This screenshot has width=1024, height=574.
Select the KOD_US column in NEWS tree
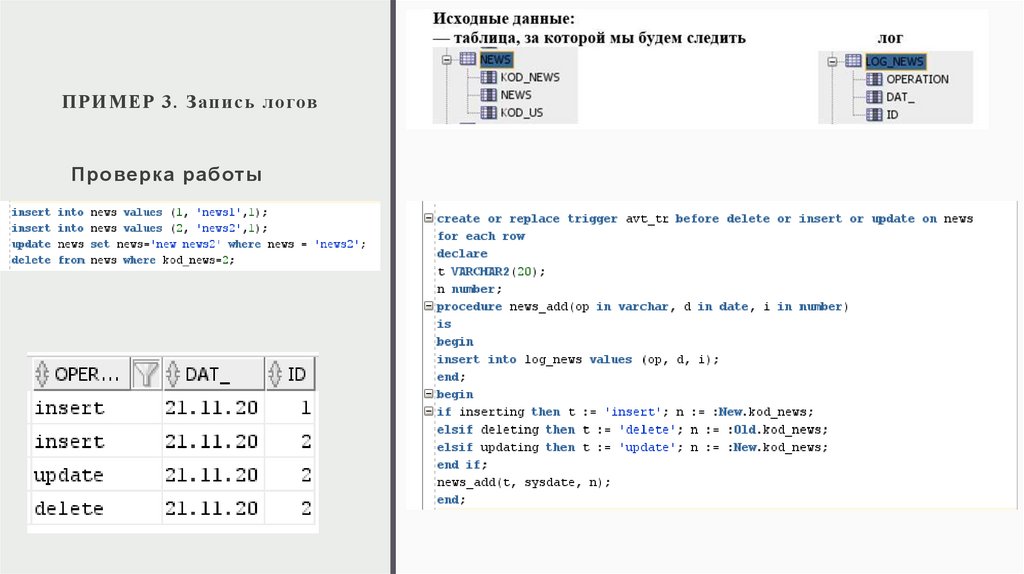tap(521, 113)
